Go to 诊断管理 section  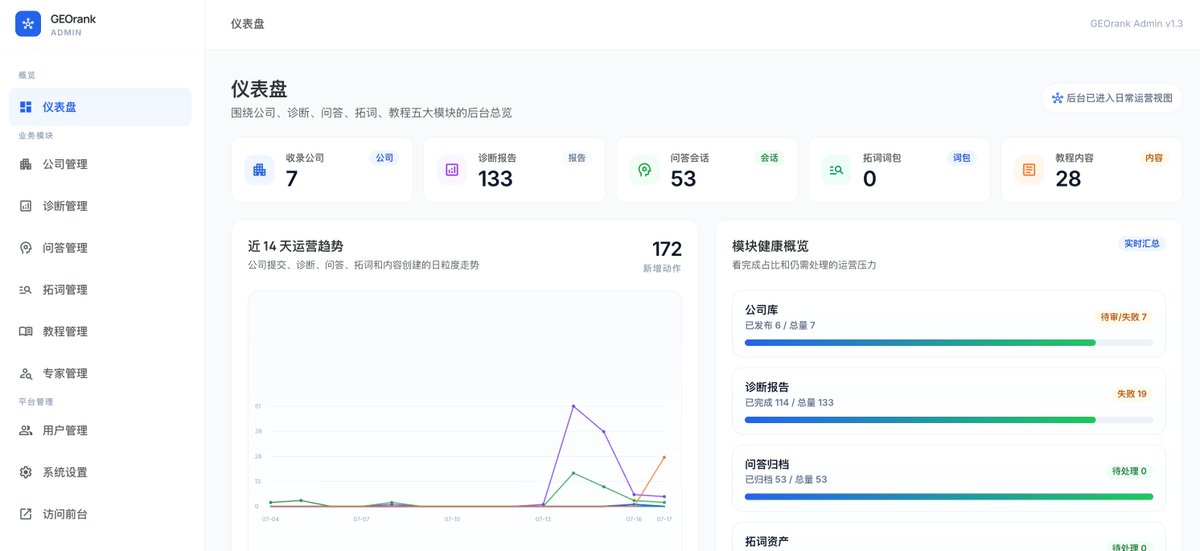tap(100, 206)
